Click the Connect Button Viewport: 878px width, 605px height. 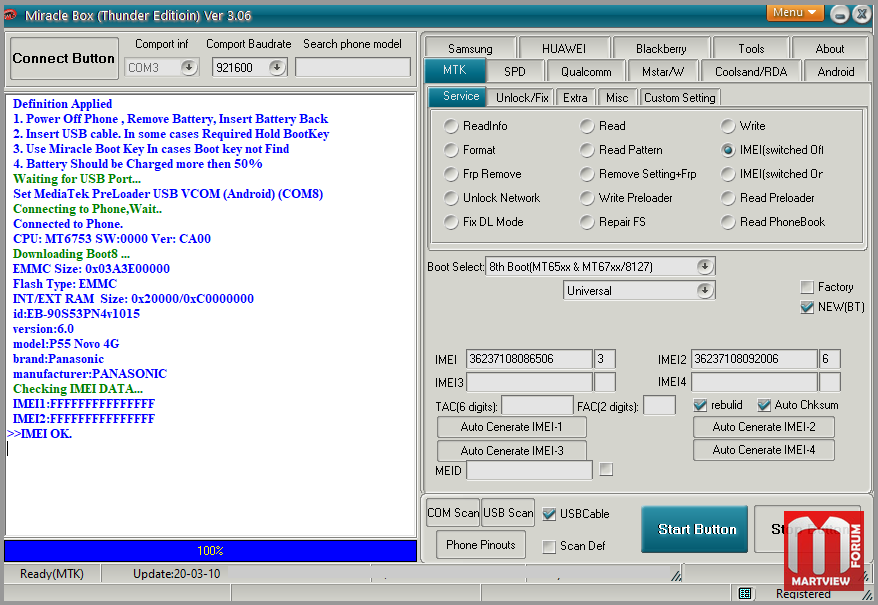coord(64,58)
